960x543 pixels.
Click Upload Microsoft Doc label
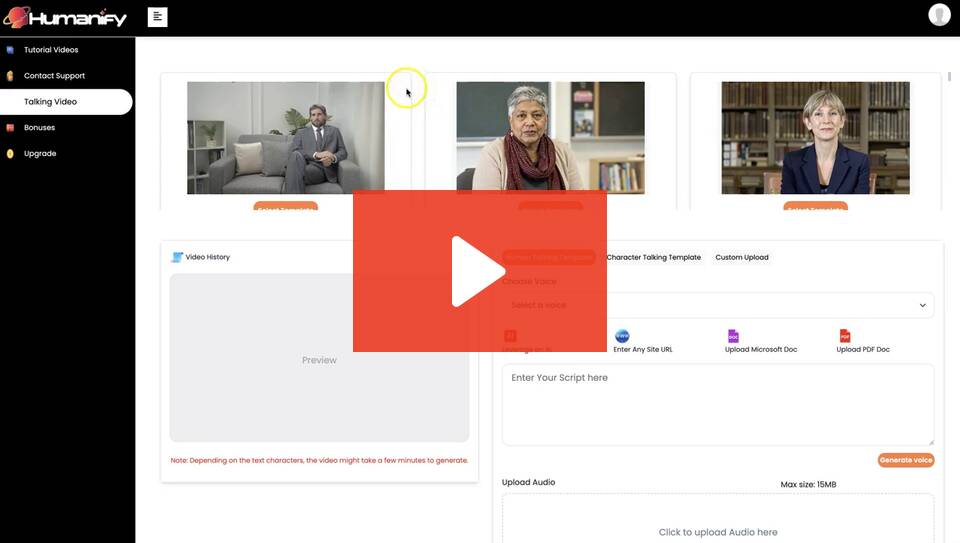pyautogui.click(x=760, y=350)
